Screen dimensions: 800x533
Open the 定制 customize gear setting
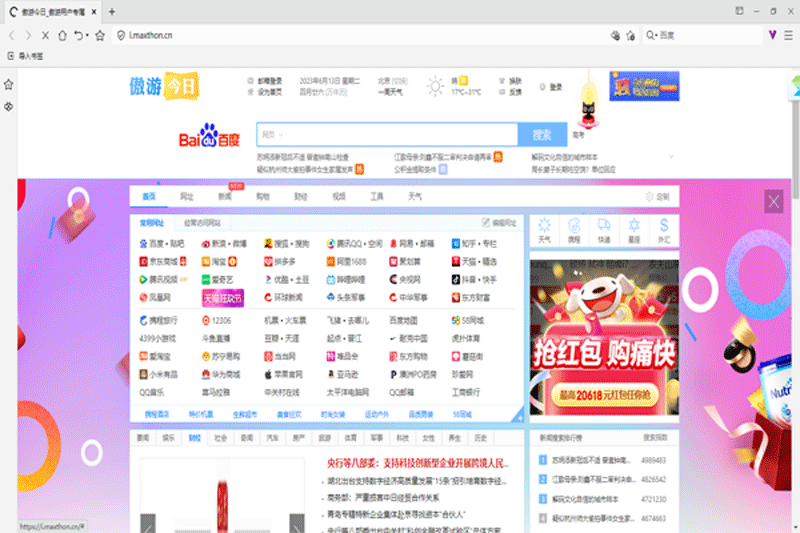click(657, 197)
